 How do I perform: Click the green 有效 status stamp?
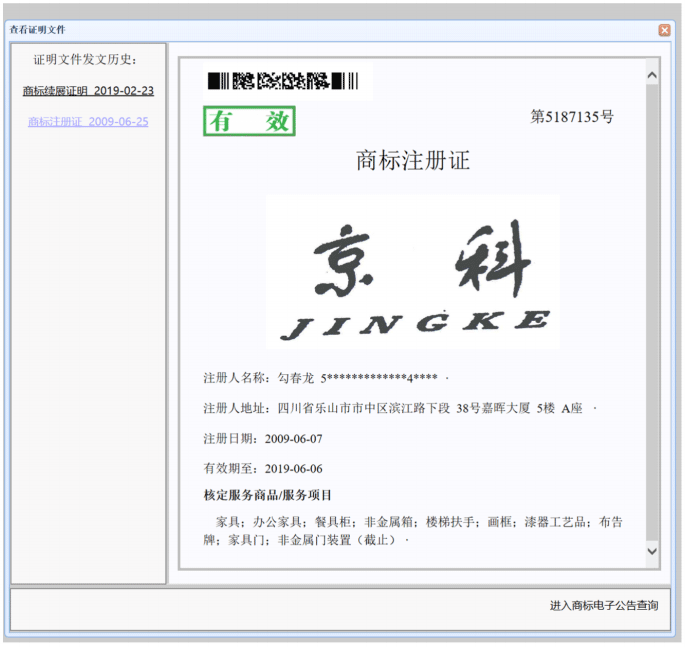coord(249,121)
